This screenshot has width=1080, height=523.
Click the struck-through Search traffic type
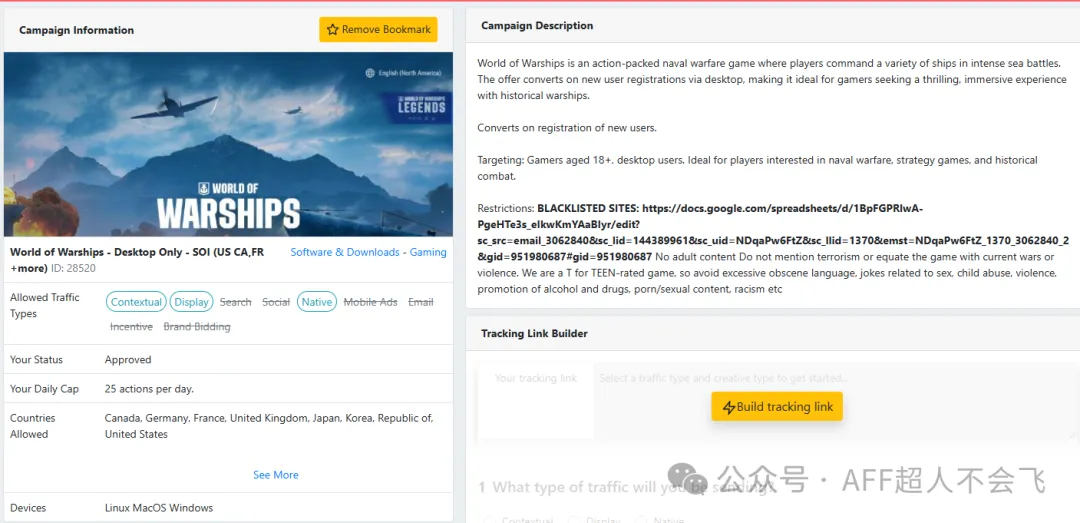236,302
